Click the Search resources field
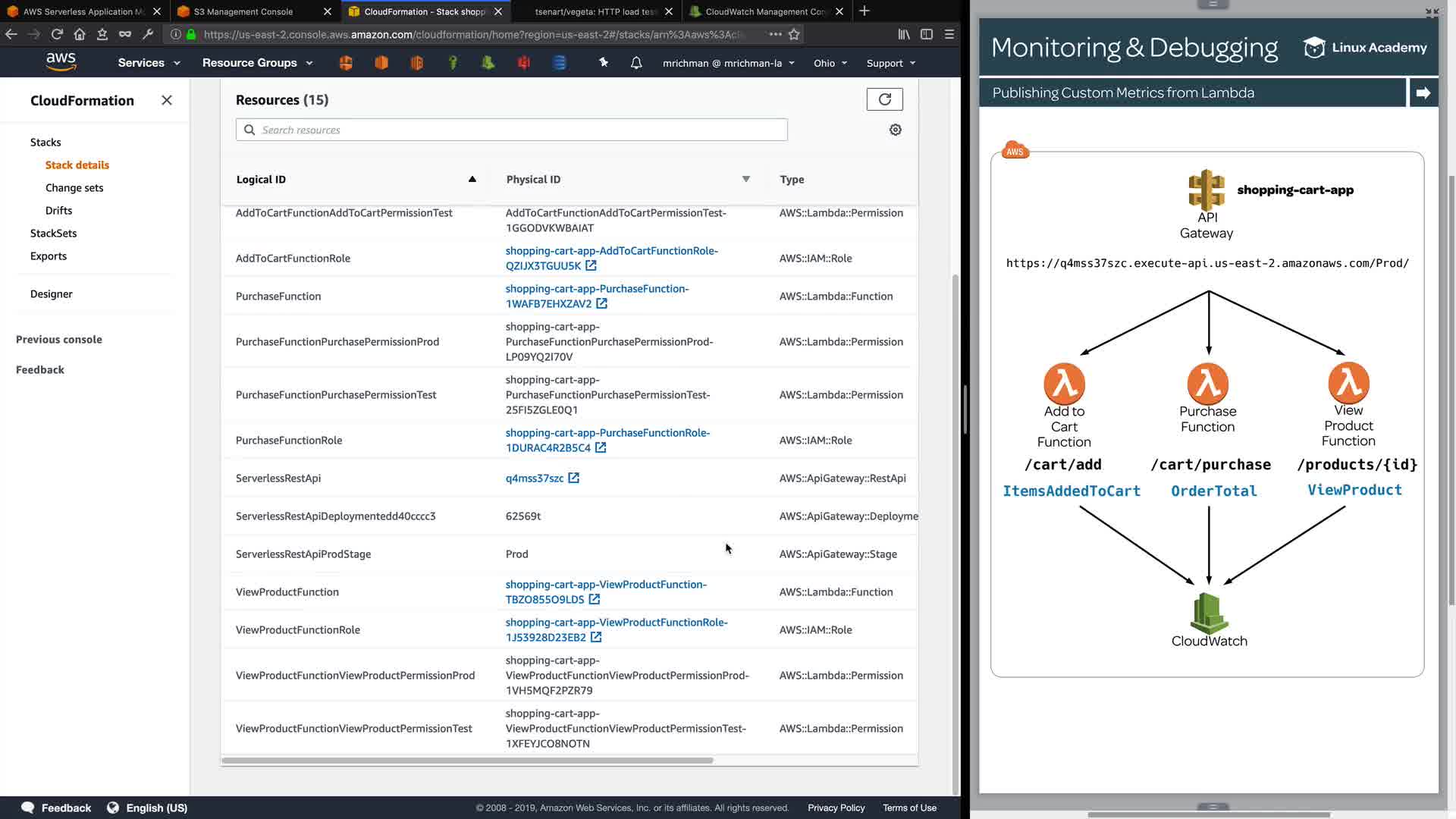The image size is (1456, 819). tap(512, 130)
